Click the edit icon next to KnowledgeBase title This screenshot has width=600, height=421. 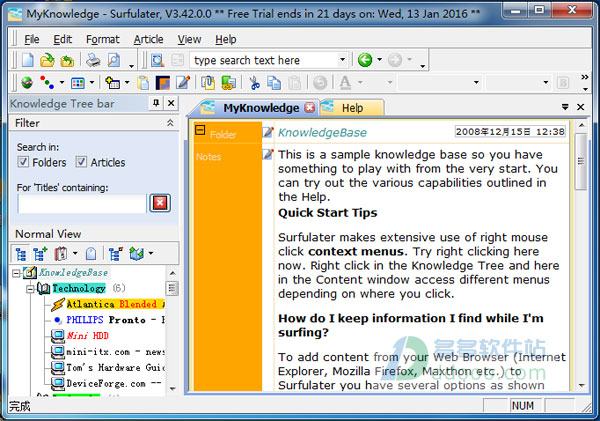click(268, 132)
